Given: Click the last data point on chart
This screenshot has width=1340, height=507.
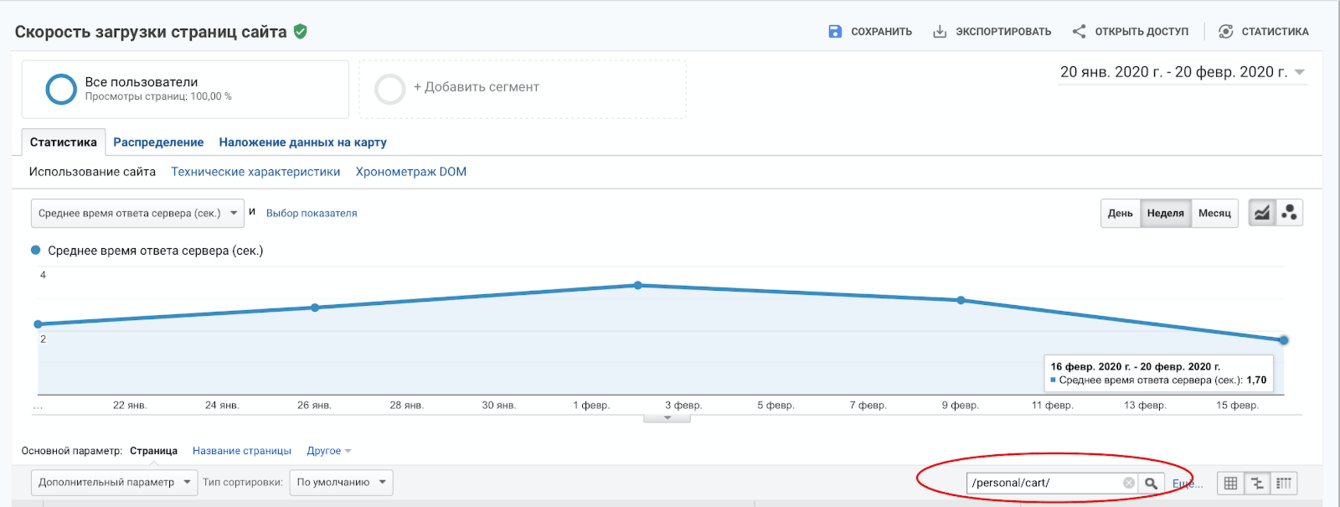Looking at the screenshot, I should click(1283, 340).
